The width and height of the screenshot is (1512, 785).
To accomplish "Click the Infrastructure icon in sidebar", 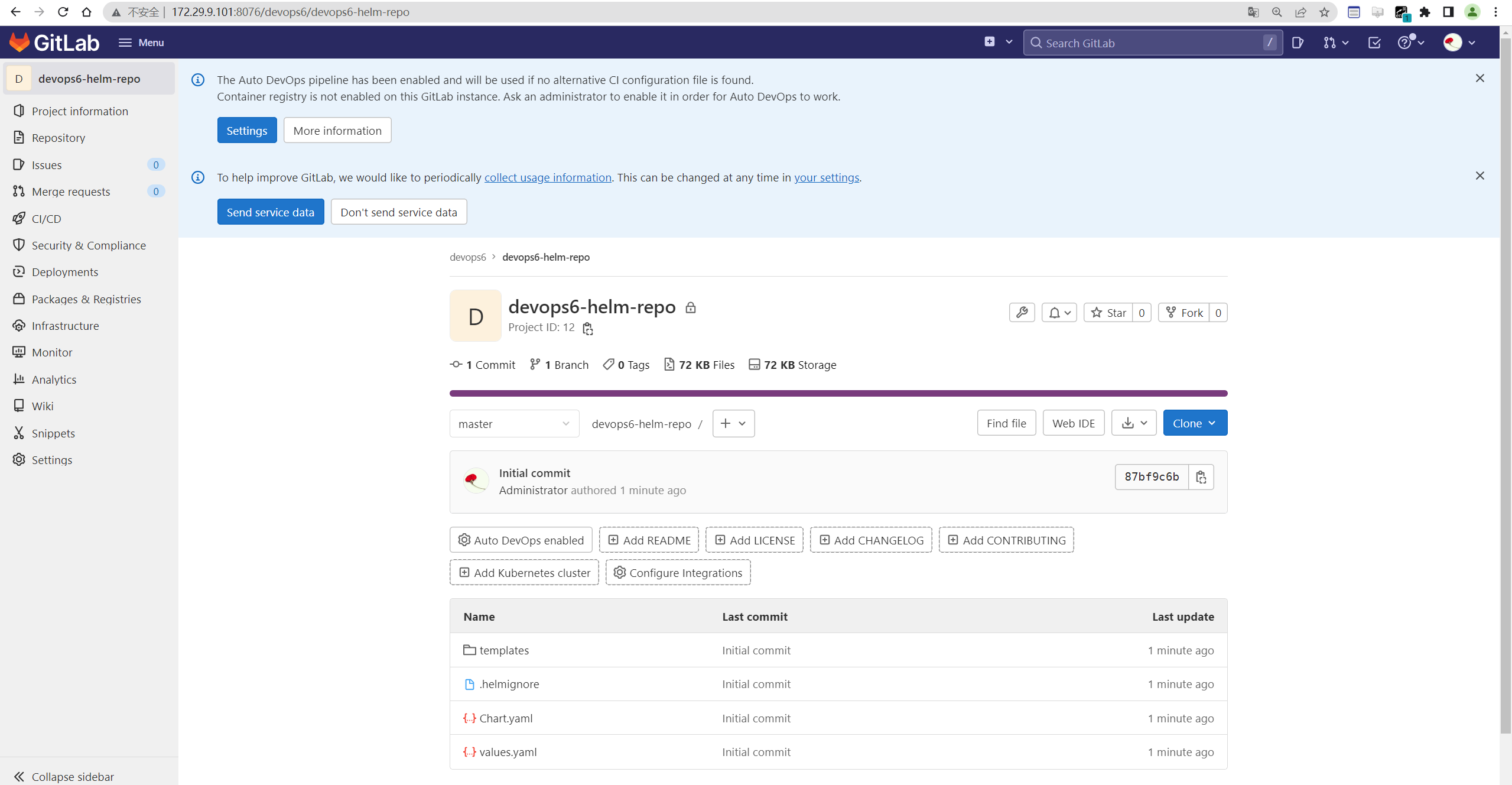I will [x=19, y=325].
